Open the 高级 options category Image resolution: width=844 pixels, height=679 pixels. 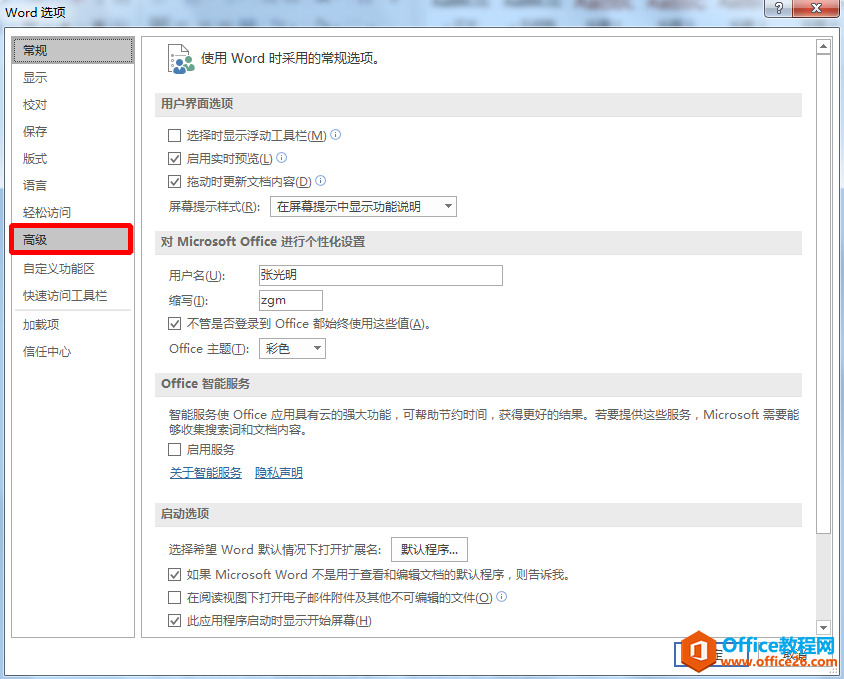pos(71,239)
